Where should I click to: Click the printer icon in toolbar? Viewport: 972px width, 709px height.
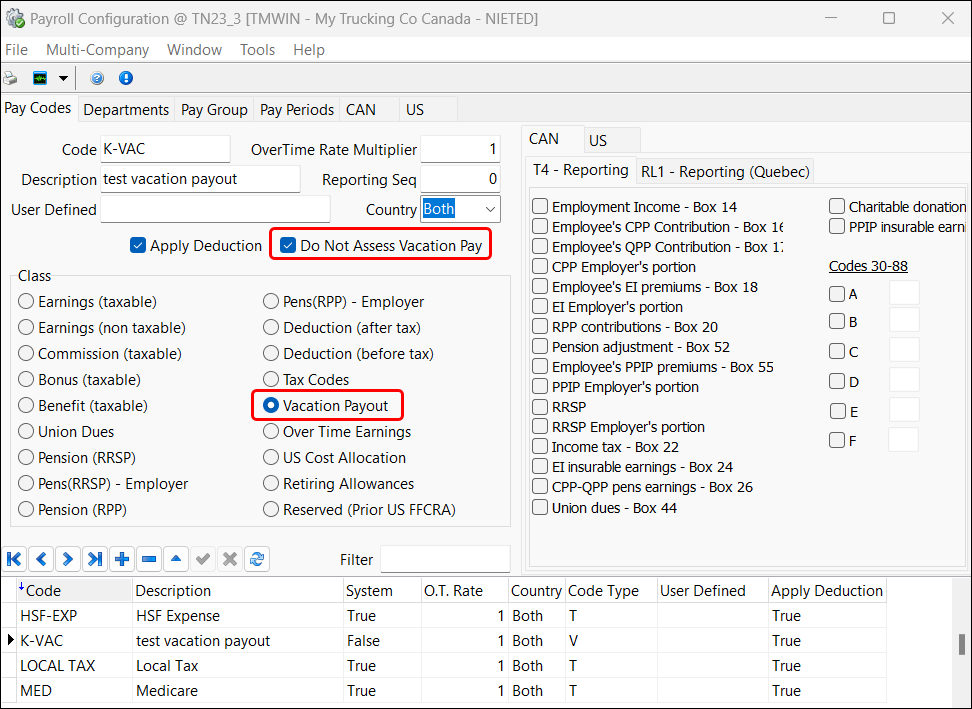(11, 78)
